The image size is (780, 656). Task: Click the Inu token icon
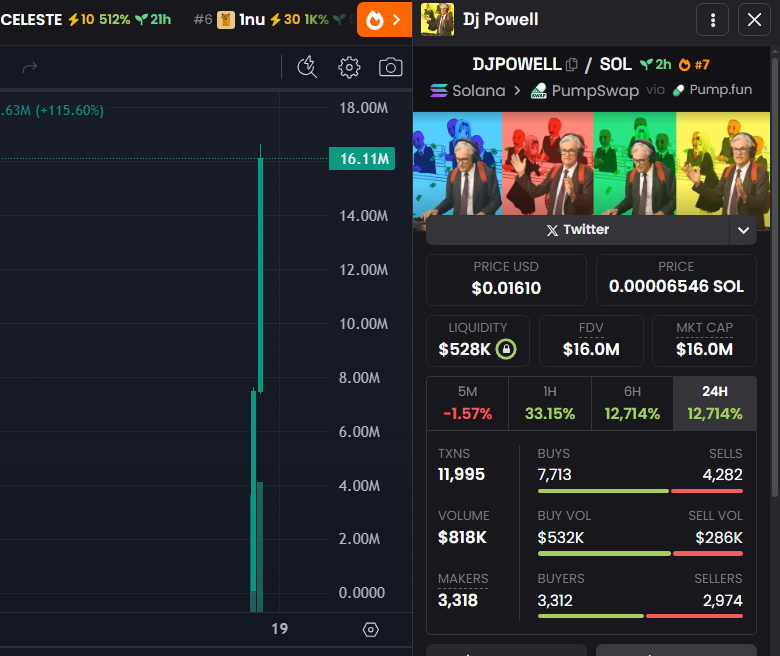click(226, 20)
